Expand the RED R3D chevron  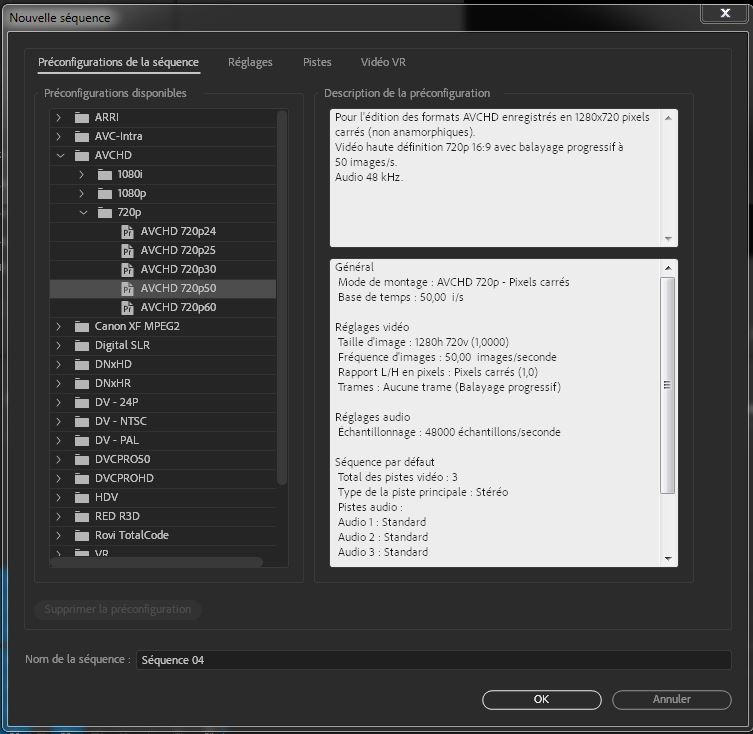[59, 516]
